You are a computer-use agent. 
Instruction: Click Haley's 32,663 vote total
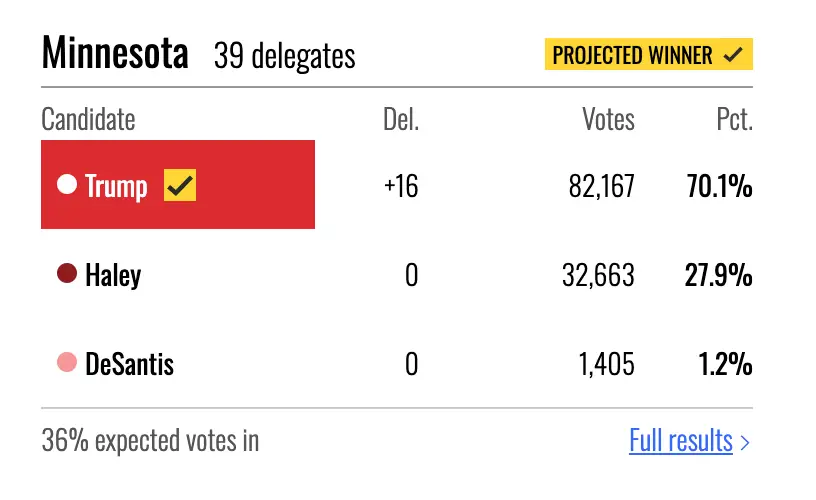[598, 275]
